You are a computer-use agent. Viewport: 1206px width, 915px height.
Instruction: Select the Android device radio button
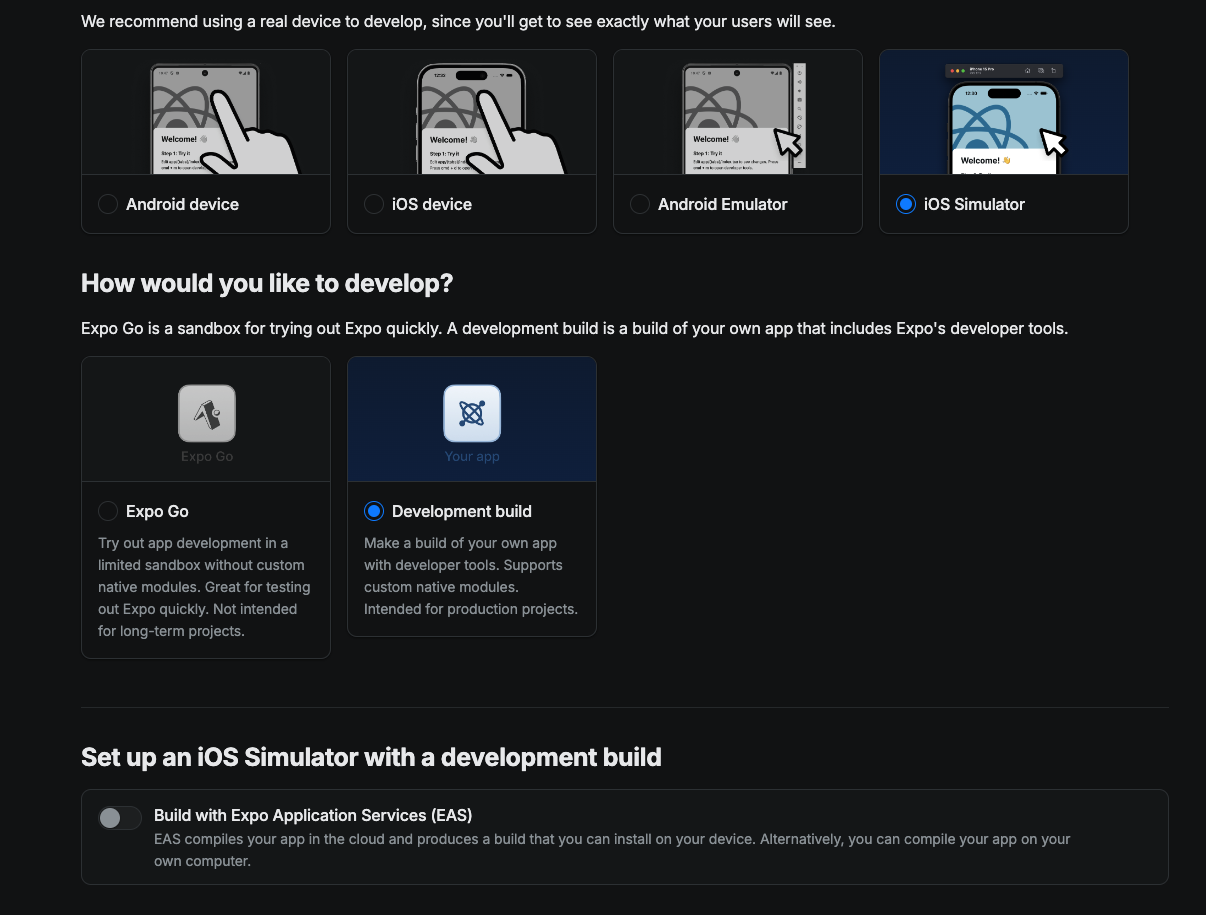point(108,204)
